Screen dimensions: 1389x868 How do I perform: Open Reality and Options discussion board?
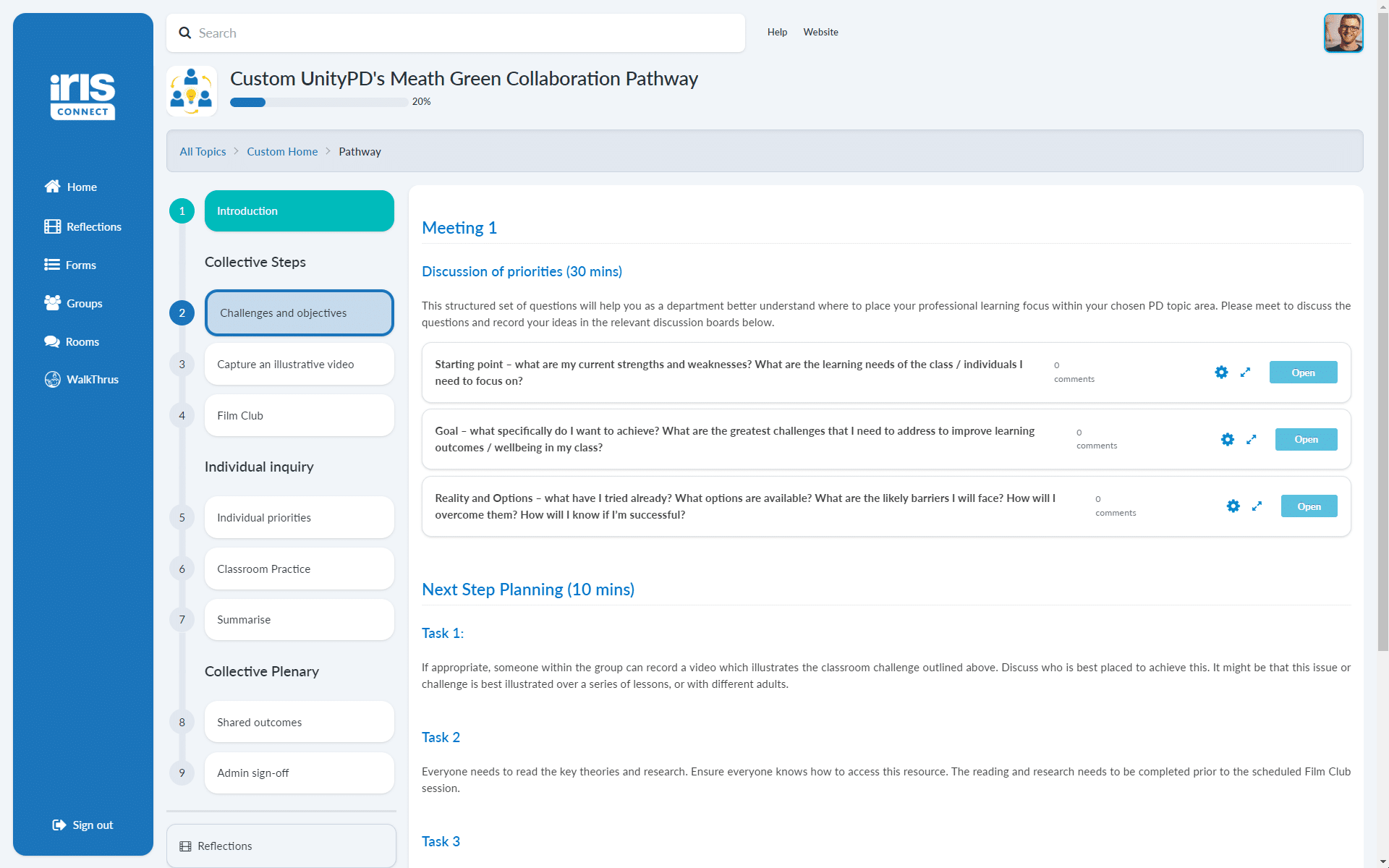click(1309, 506)
